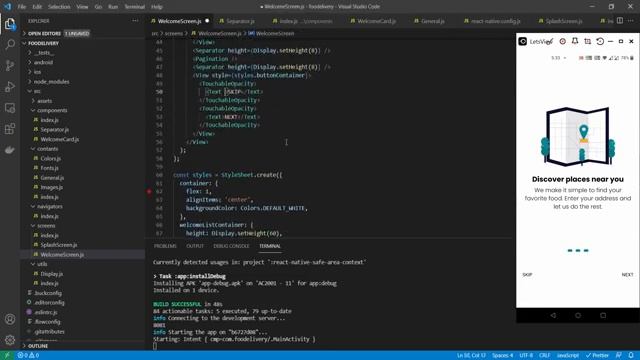Open Help menu
The height and width of the screenshot is (360, 640).
click(157, 7)
